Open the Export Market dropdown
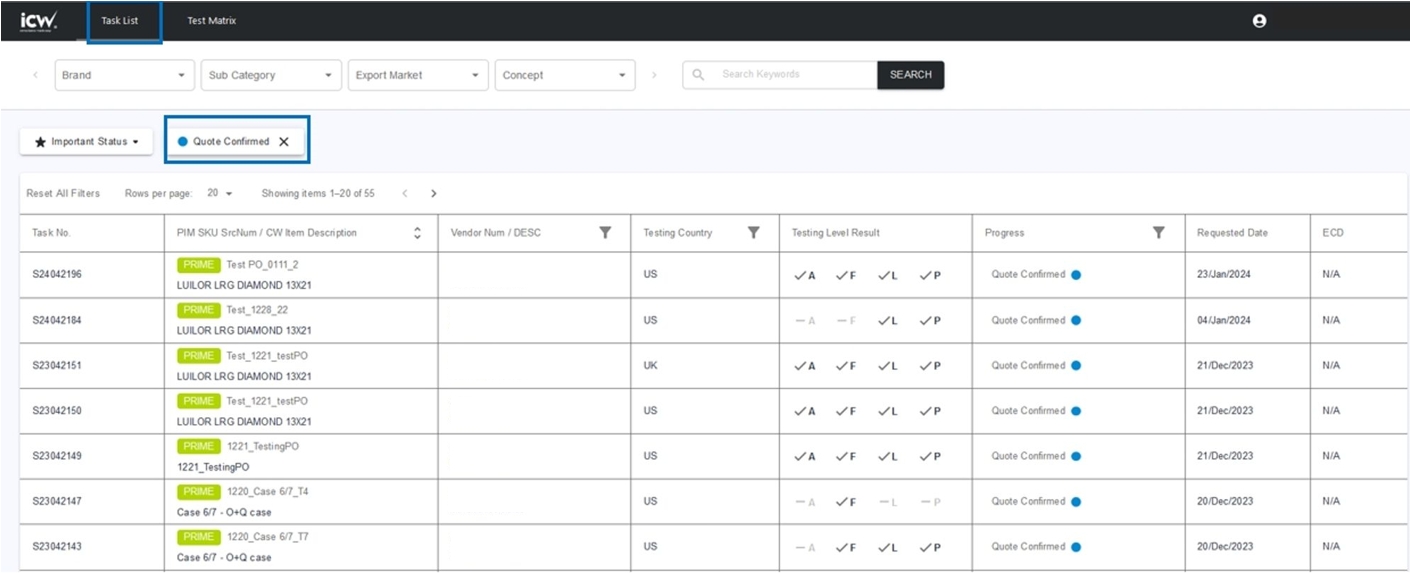Viewport: 1410px width, 573px height. click(418, 75)
